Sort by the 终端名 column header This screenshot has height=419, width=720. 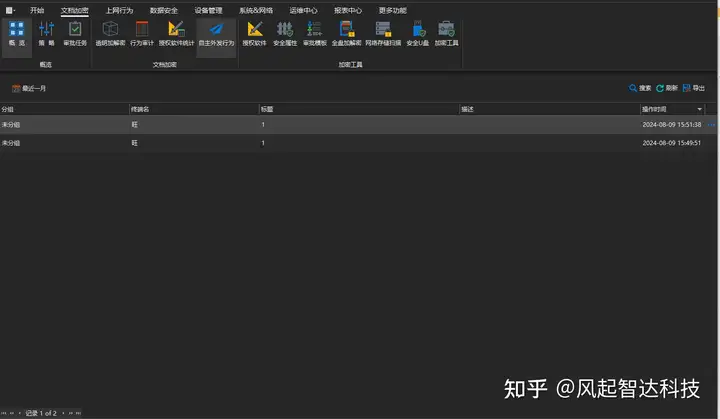click(x=194, y=109)
